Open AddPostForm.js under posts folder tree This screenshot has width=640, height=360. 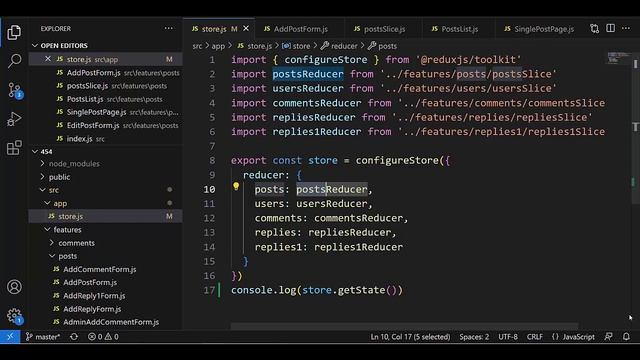(105, 282)
